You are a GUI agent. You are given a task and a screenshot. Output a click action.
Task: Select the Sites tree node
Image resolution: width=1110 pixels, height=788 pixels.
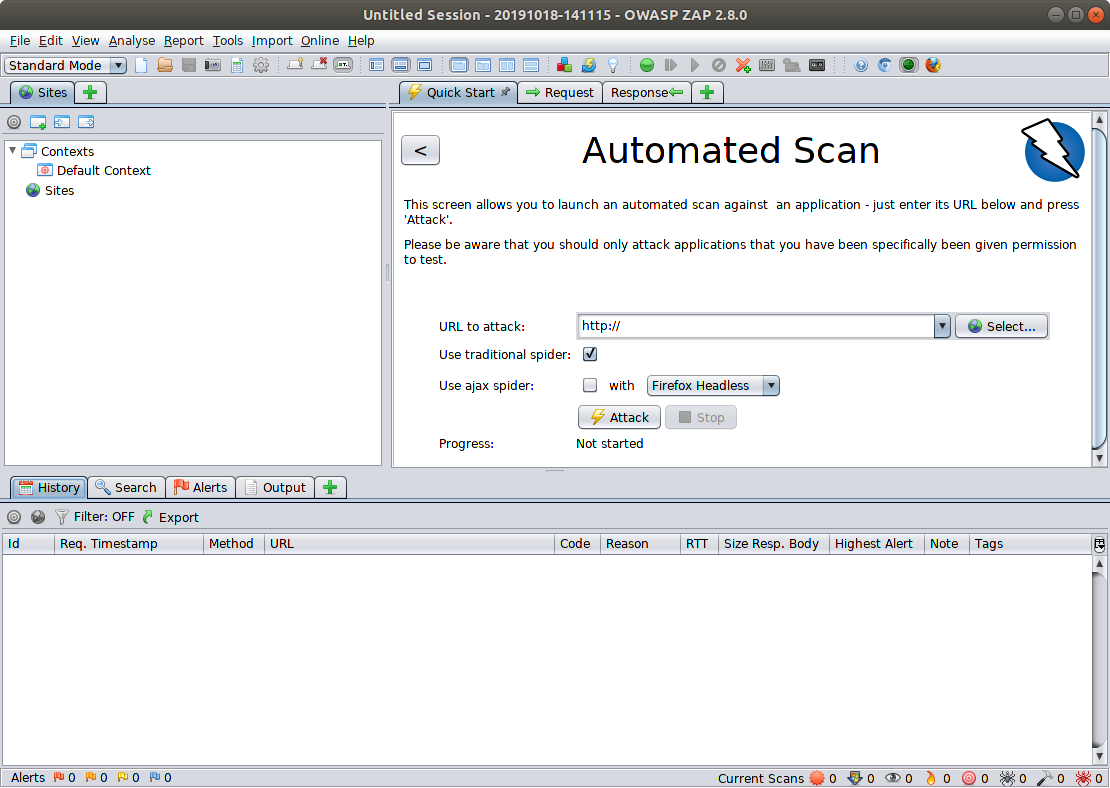(50, 190)
